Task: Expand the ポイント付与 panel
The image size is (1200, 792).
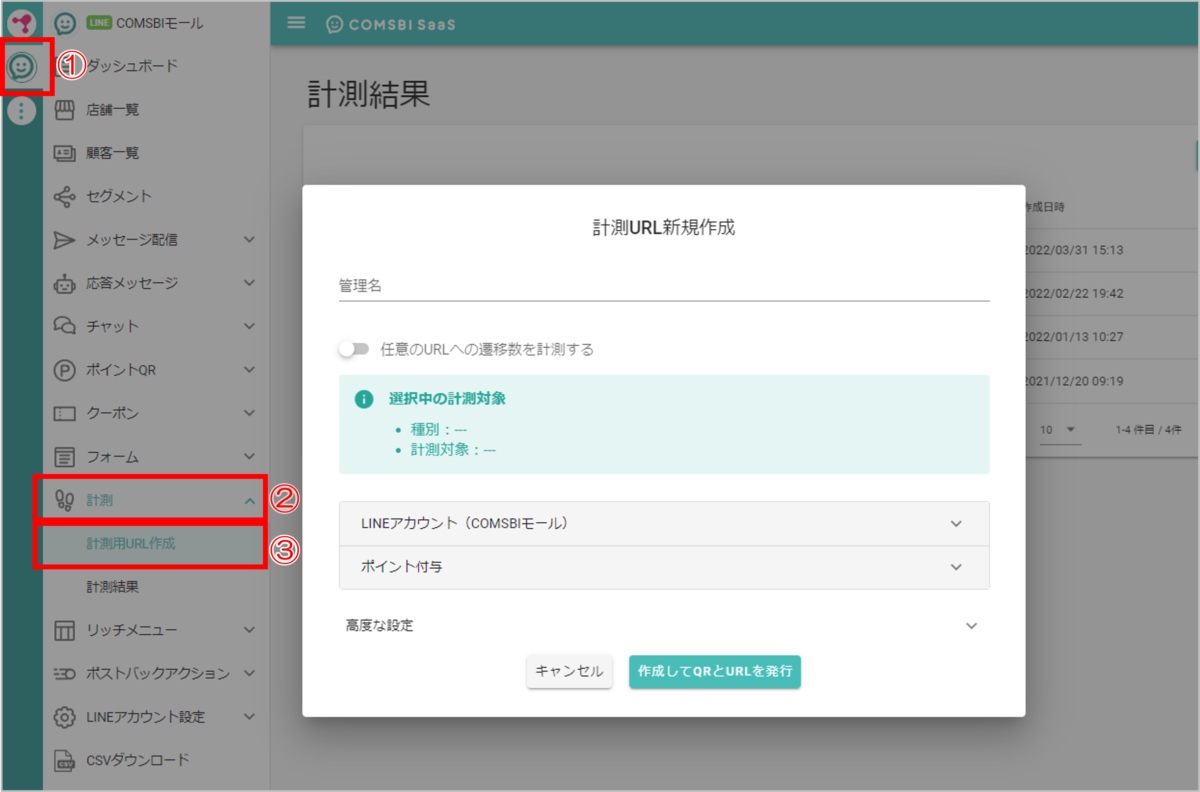Action: coord(664,567)
